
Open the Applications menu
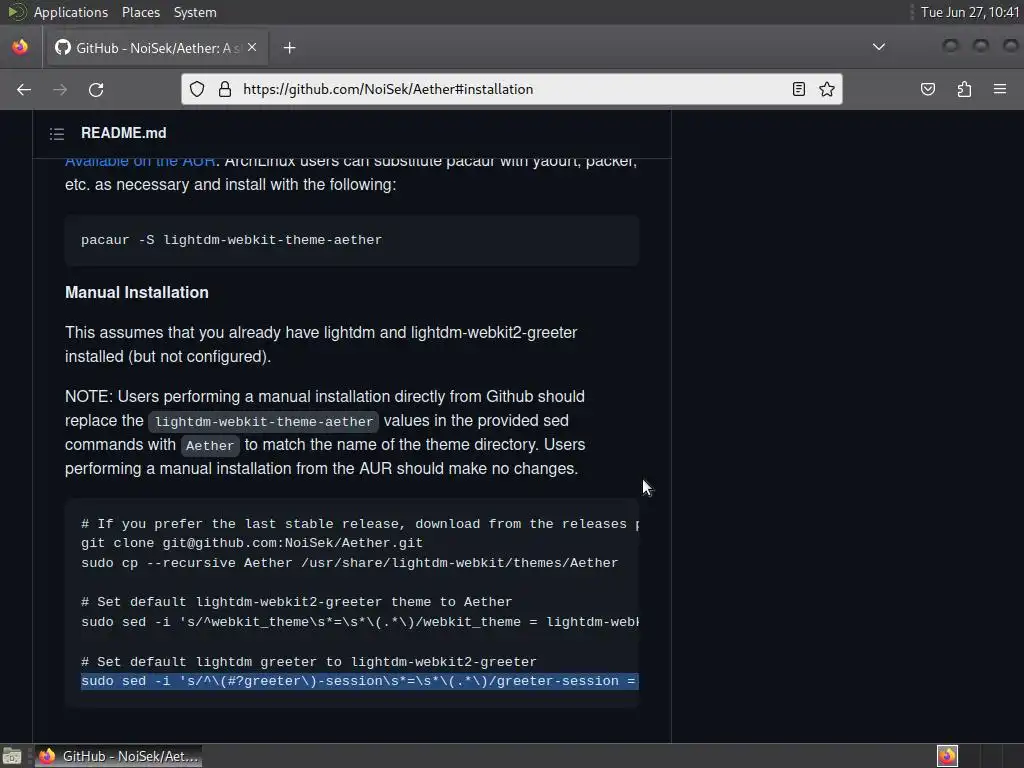pyautogui.click(x=71, y=12)
